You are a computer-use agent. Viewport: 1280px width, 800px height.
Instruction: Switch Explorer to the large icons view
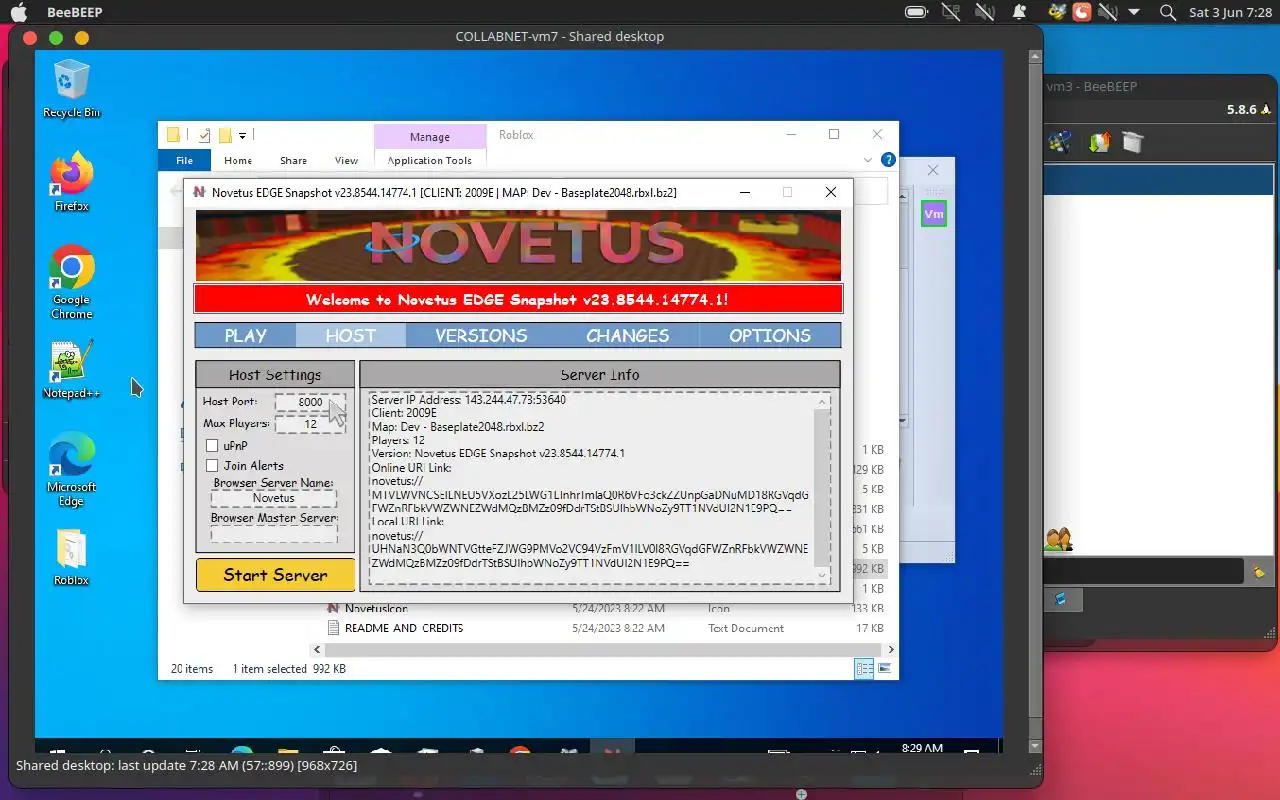[884, 669]
